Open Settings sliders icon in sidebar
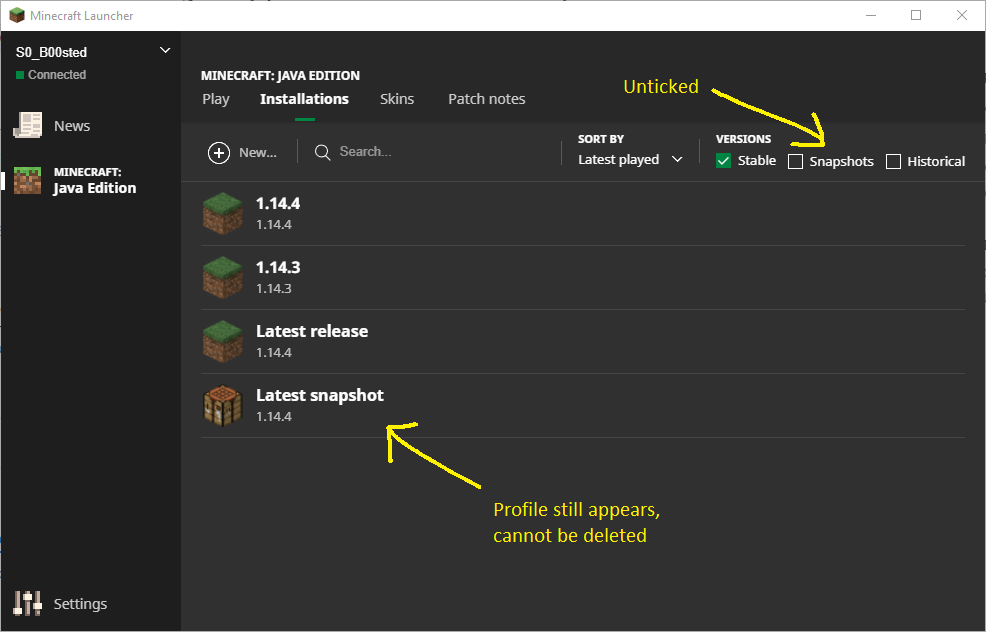 tap(27, 603)
